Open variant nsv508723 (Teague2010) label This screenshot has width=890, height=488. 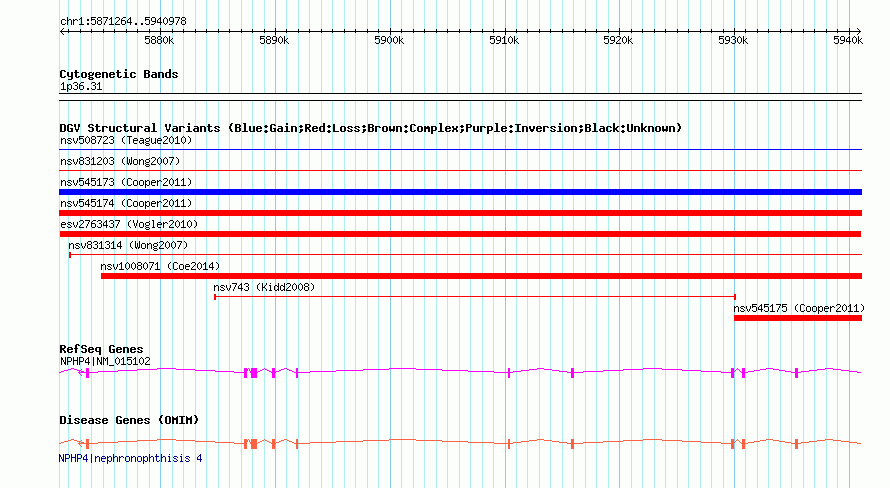coord(126,140)
